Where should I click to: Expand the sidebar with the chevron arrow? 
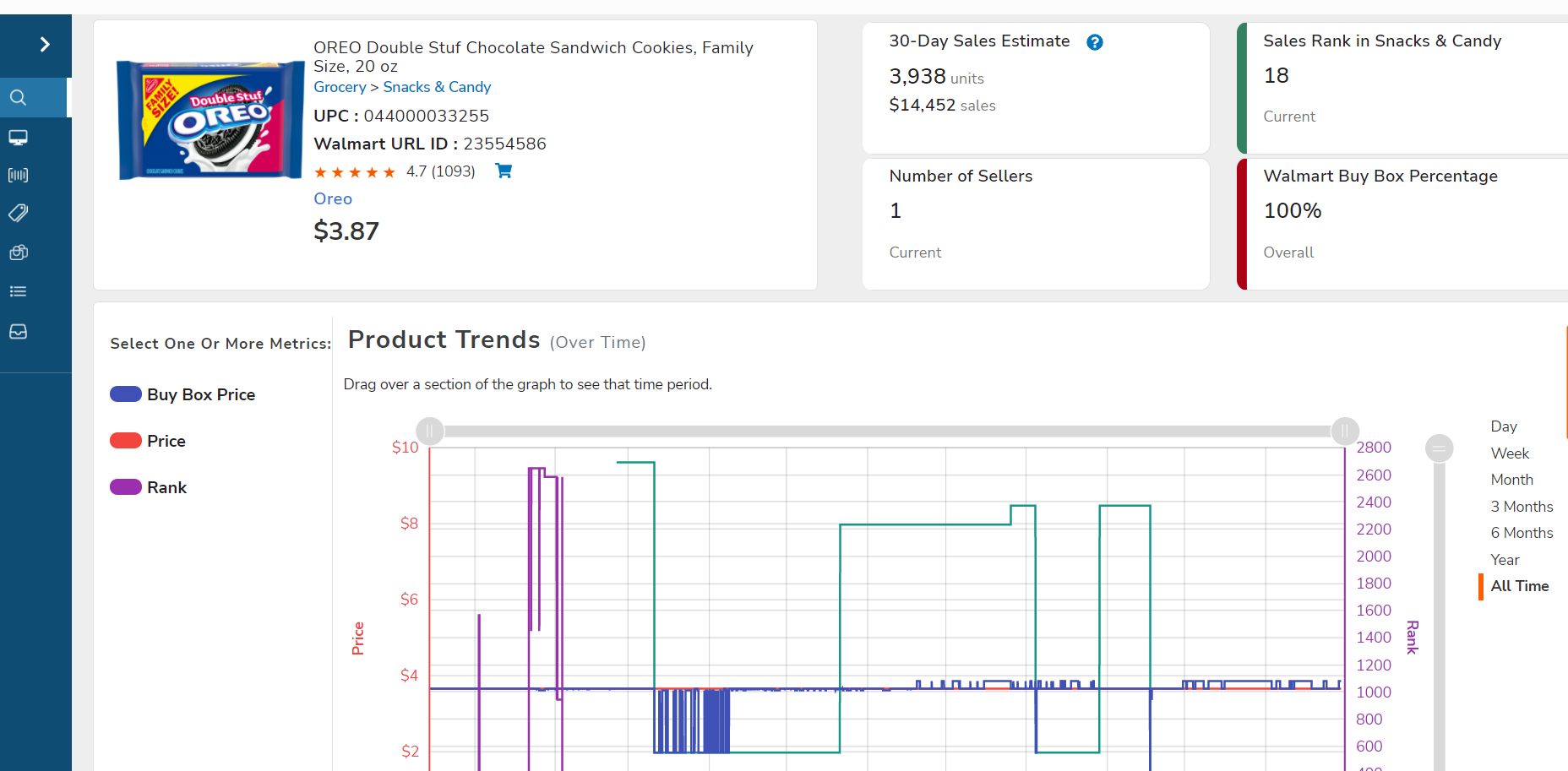(x=45, y=44)
